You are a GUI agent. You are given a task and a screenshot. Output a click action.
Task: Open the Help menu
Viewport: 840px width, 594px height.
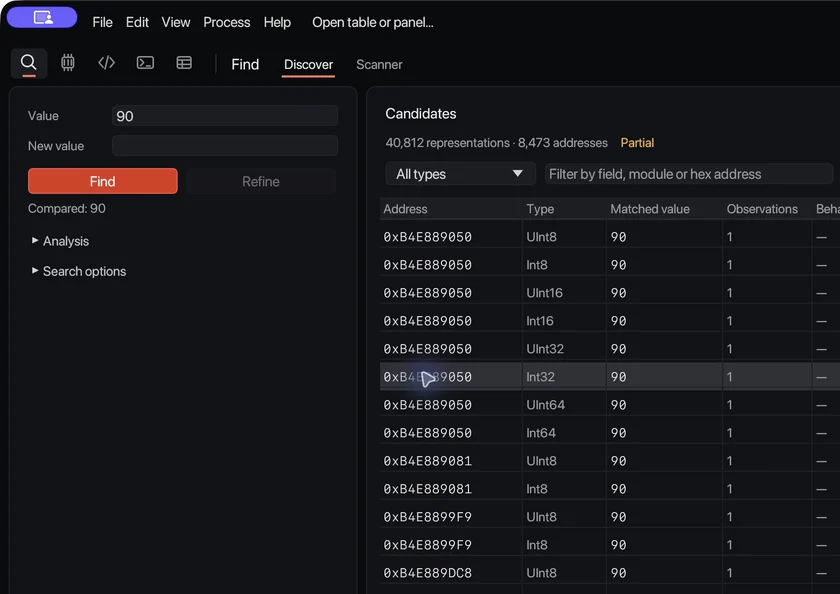[x=277, y=22]
